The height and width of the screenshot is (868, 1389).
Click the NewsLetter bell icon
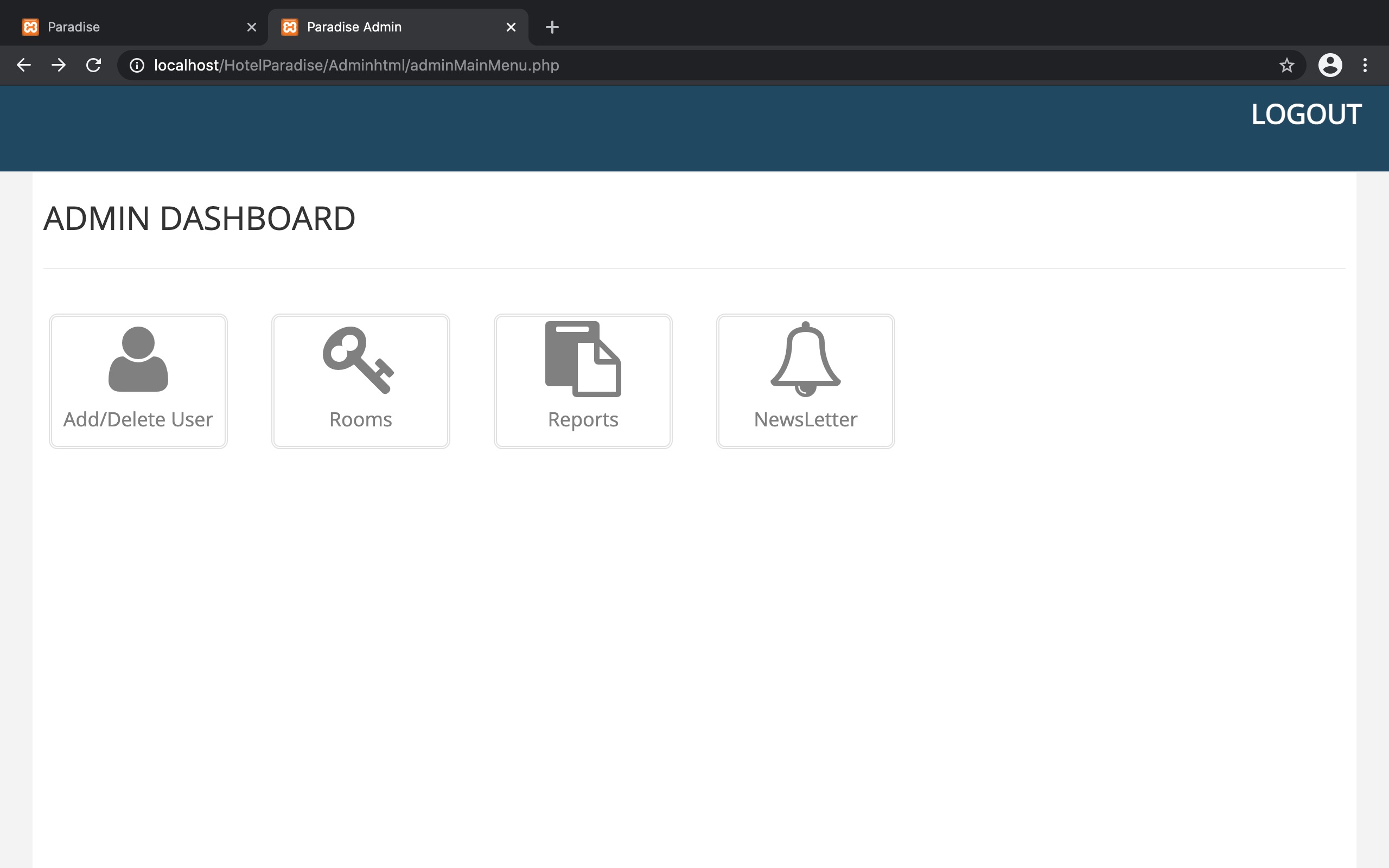(805, 359)
